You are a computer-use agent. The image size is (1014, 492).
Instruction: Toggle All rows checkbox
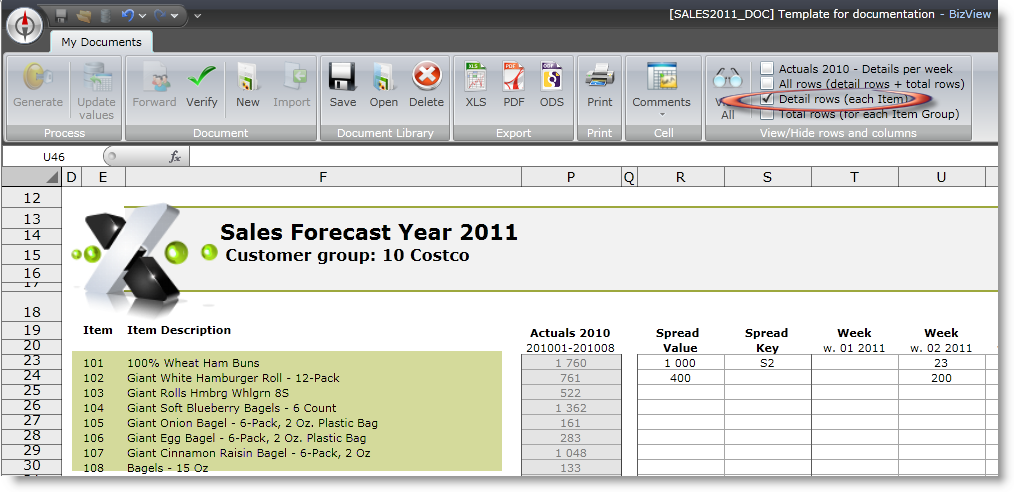(767, 83)
